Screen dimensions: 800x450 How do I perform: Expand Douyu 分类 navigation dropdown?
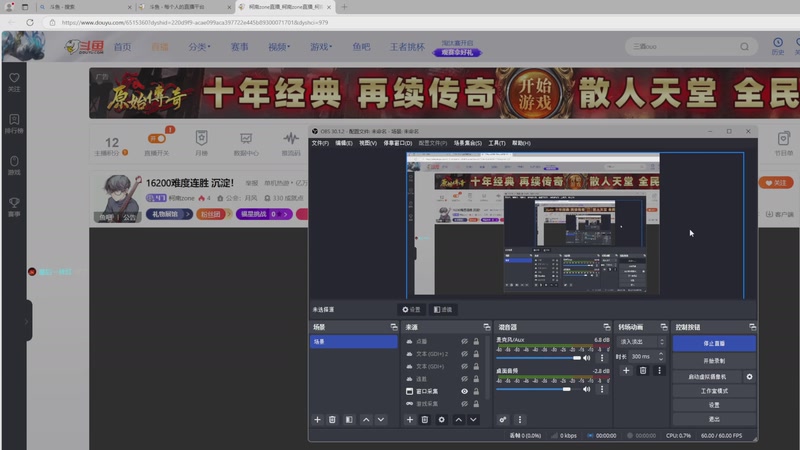point(199,47)
